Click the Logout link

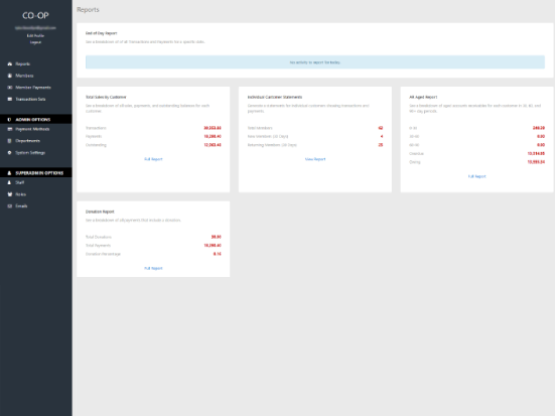(35, 42)
